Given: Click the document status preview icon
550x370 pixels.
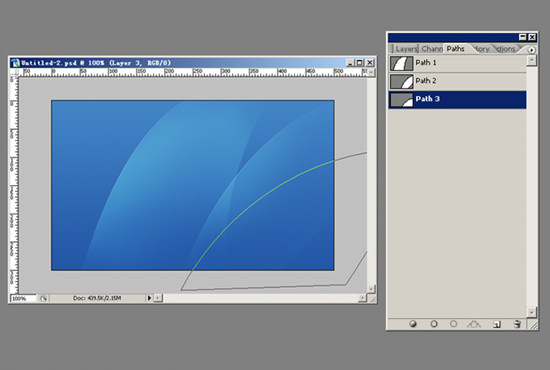Looking at the screenshot, I should pos(43,298).
